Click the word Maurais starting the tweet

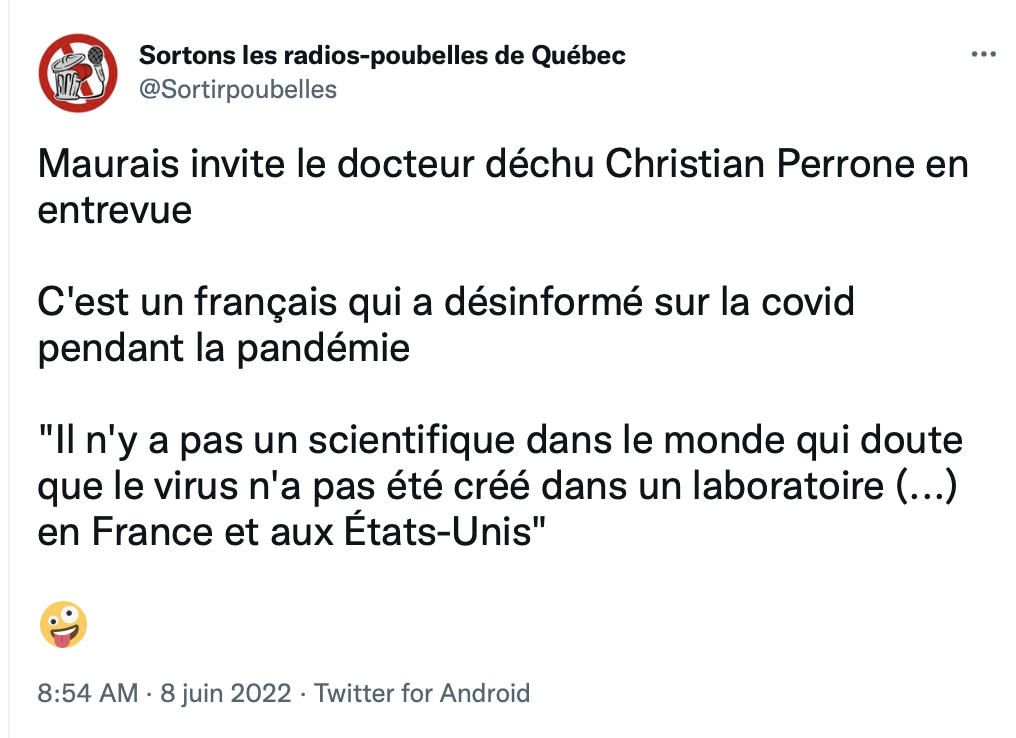click(108, 163)
